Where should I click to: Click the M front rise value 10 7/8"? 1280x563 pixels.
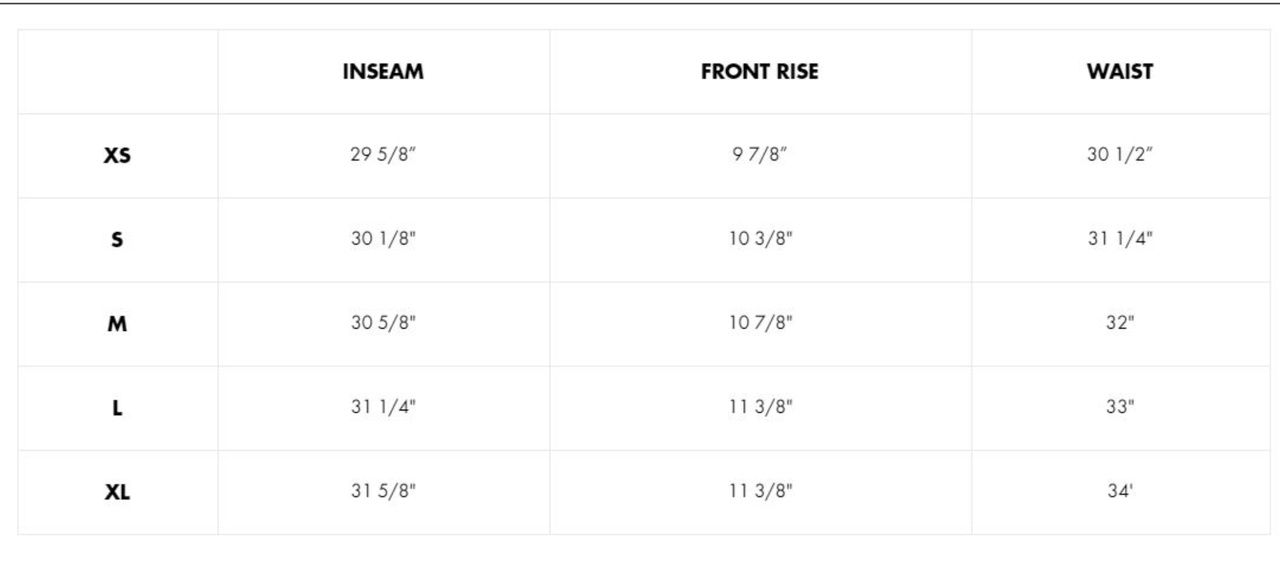(760, 324)
